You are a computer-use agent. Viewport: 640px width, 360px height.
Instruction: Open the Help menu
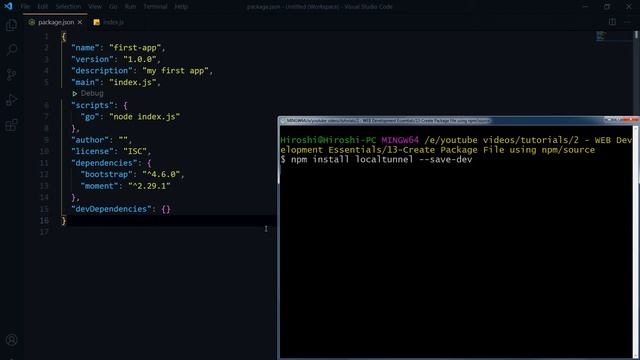[181, 7]
